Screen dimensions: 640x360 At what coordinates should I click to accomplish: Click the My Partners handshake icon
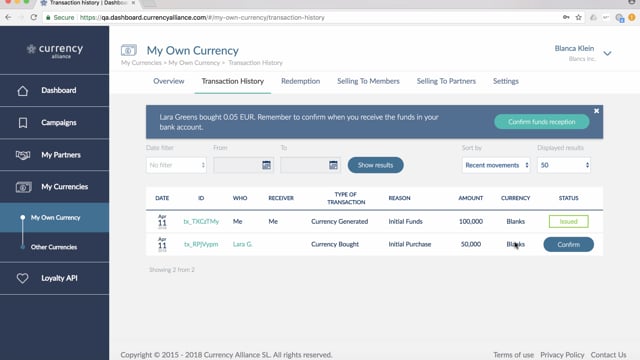coord(23,155)
